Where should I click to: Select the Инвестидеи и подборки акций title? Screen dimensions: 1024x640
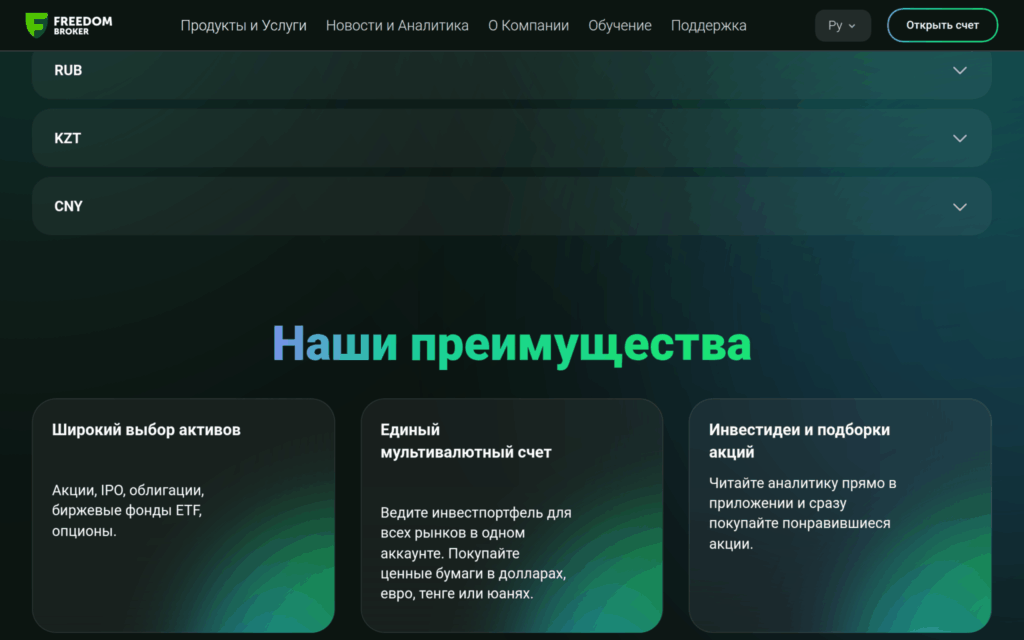(799, 441)
